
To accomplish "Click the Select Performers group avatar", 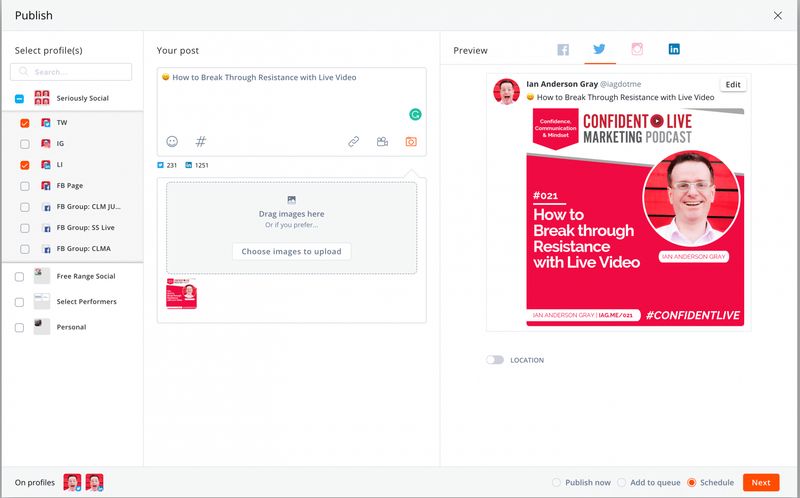I will tap(42, 301).
